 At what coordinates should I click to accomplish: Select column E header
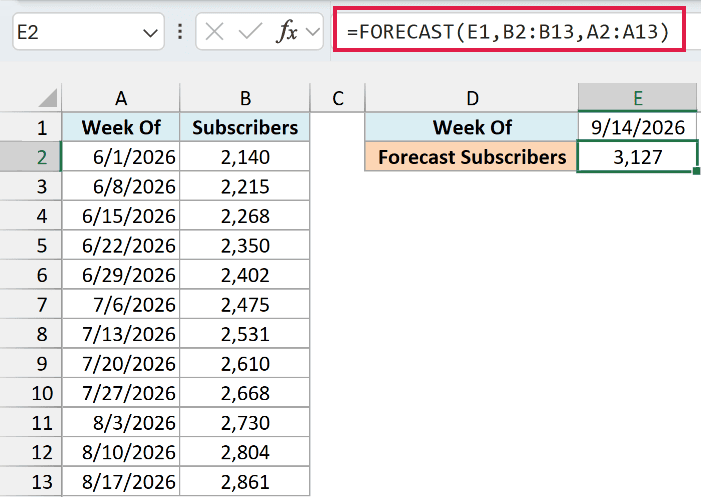(x=638, y=98)
